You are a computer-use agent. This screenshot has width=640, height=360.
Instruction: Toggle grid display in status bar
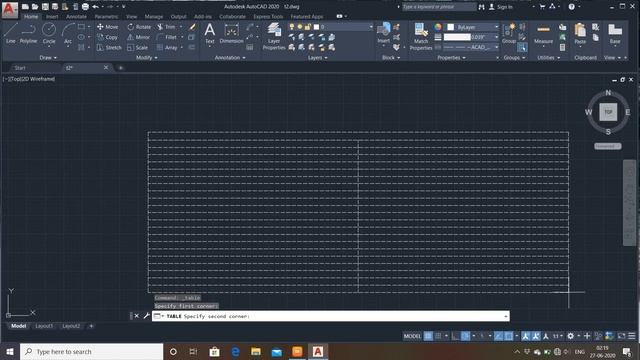(428, 336)
